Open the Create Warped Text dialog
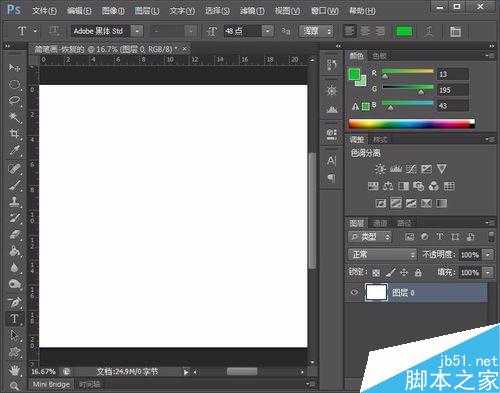The height and width of the screenshot is (393, 500). [429, 32]
